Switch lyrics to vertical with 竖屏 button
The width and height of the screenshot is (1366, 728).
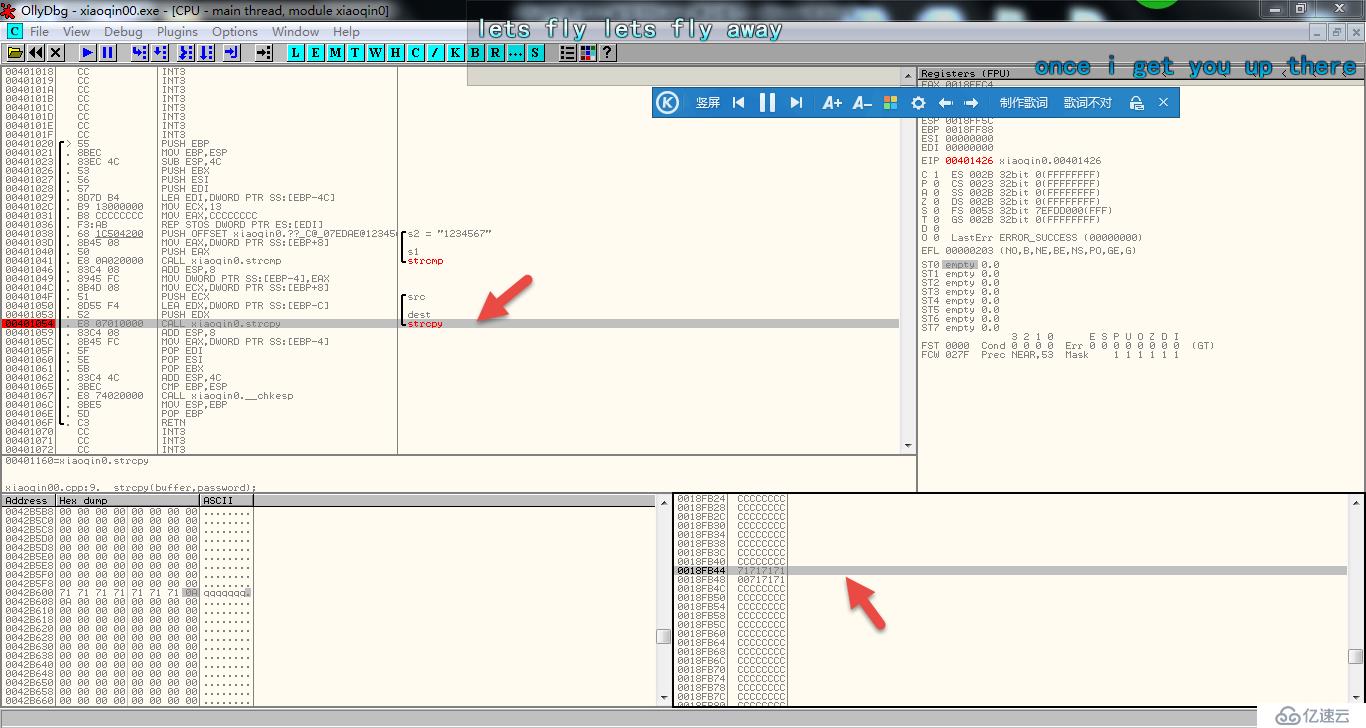click(x=708, y=102)
